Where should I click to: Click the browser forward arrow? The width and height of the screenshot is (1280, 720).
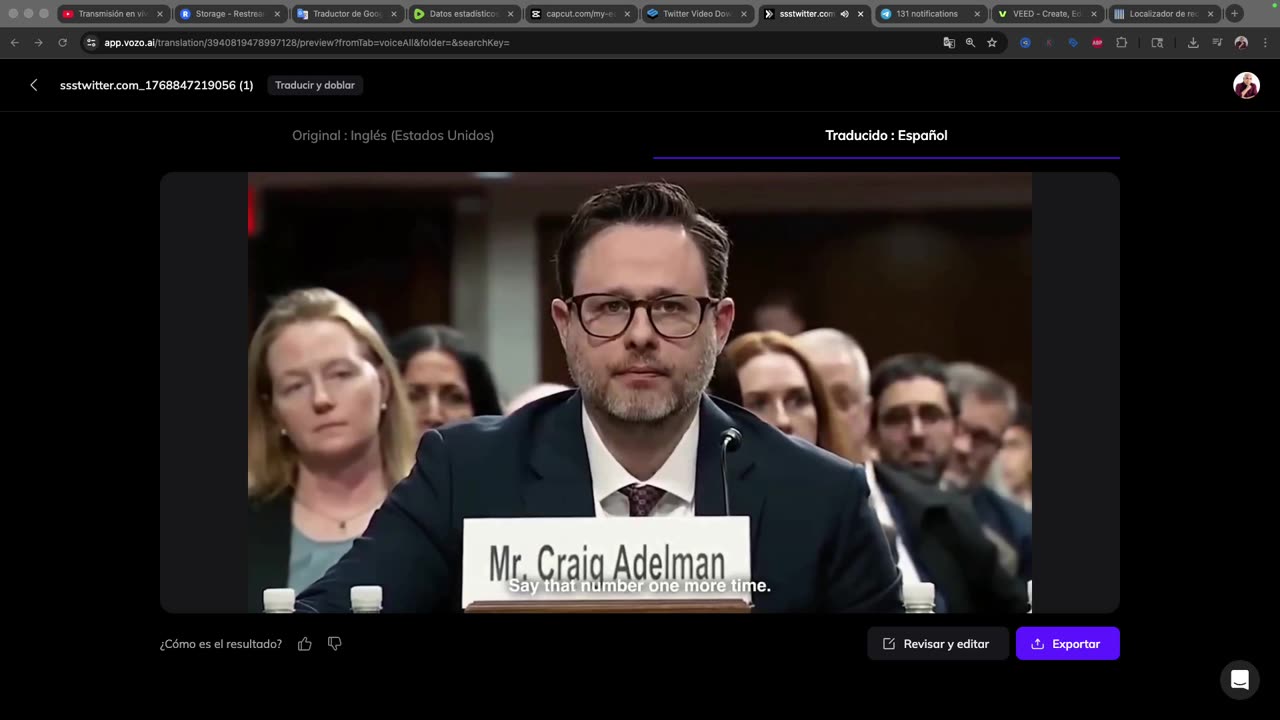pos(38,43)
